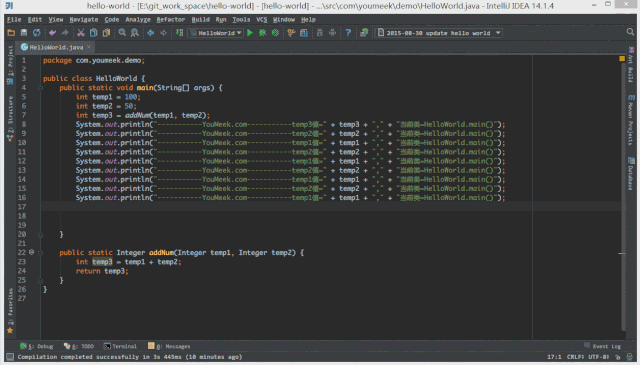
Task: Open the Code menu
Action: [x=111, y=20]
